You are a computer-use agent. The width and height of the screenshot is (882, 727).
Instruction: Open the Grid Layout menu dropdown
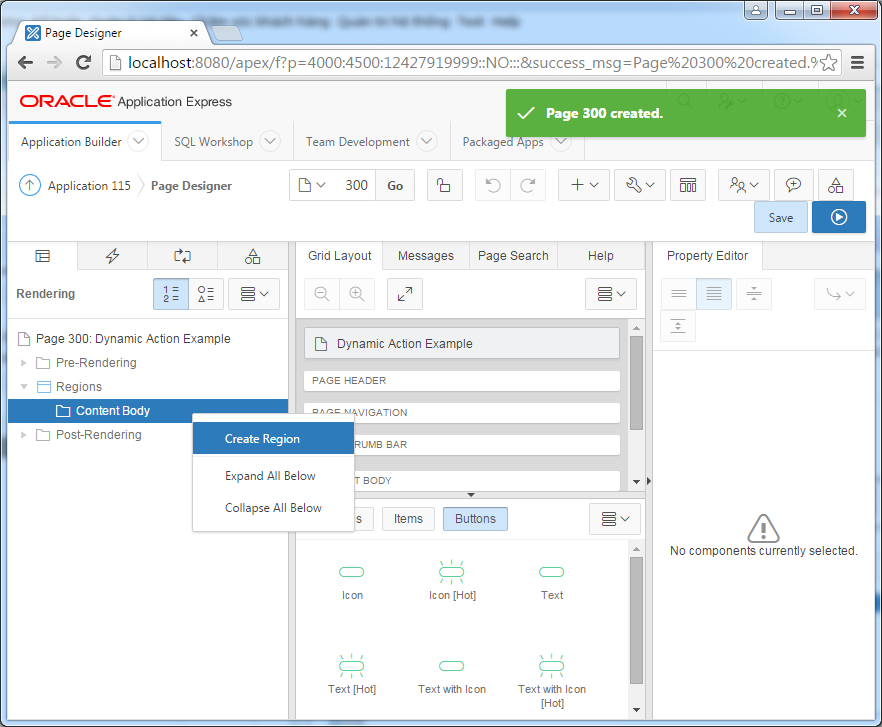(x=611, y=294)
